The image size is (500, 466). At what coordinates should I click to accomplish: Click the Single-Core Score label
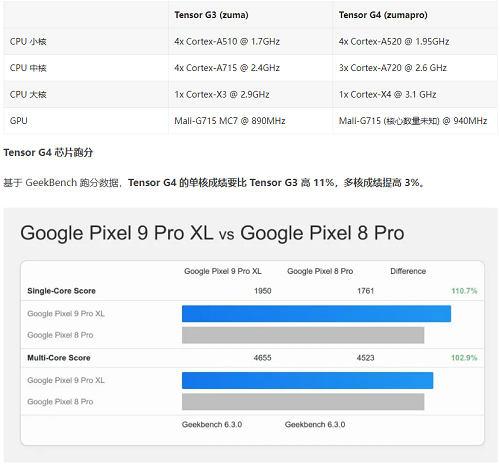pyautogui.click(x=61, y=291)
